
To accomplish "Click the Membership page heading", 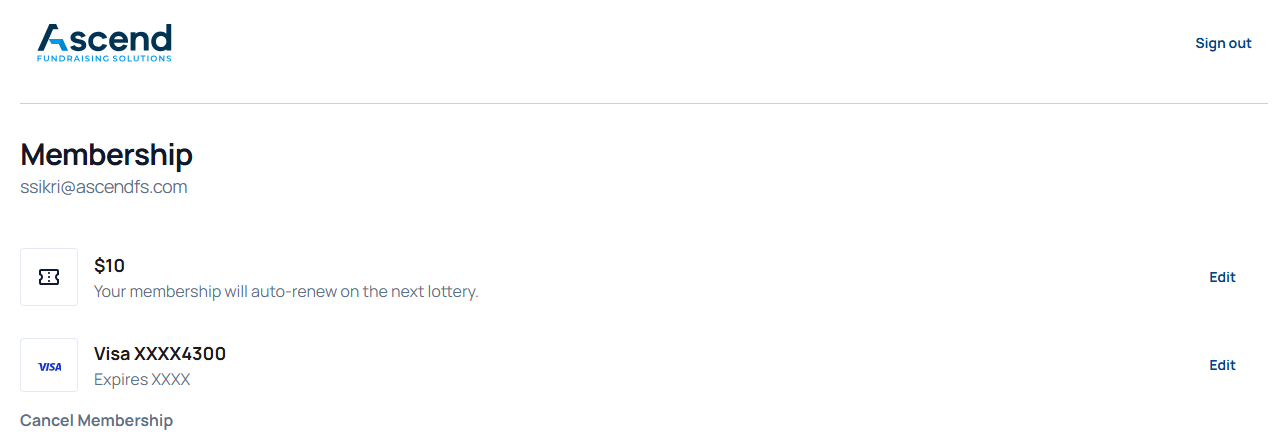I will (x=106, y=155).
